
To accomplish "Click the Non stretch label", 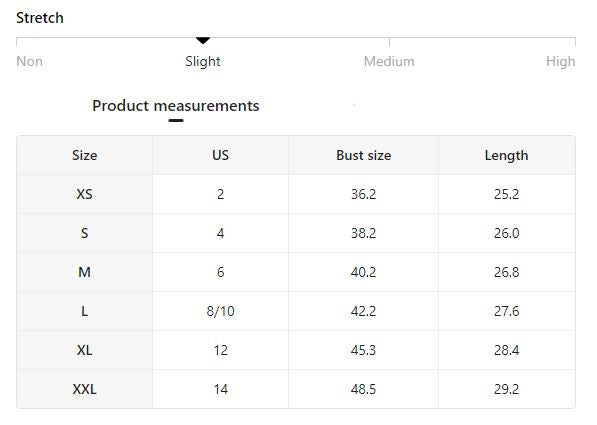I will (29, 61).
